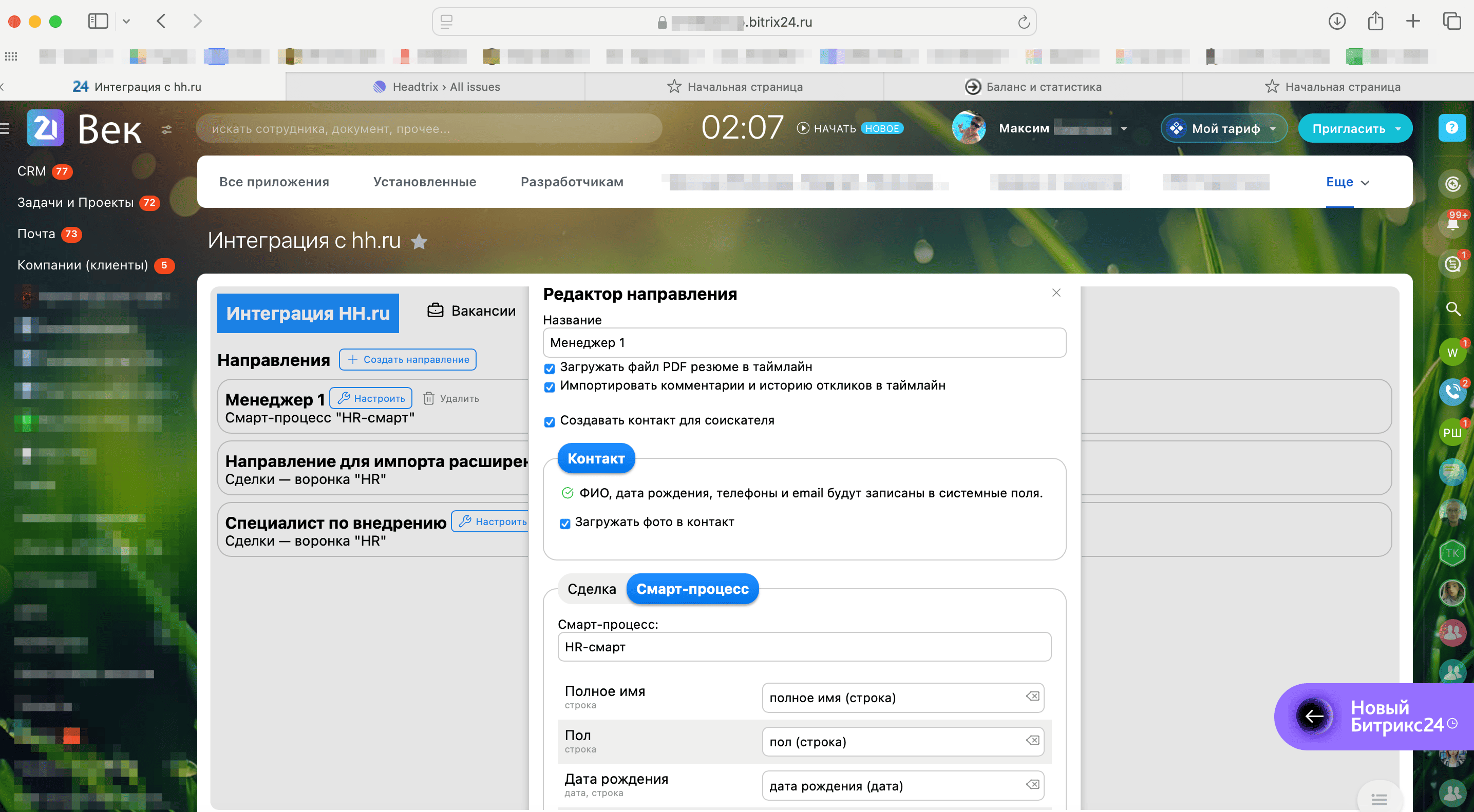Clear the 'пол (строка)' field mapping
Viewport: 1474px width, 812px height.
(x=1032, y=741)
